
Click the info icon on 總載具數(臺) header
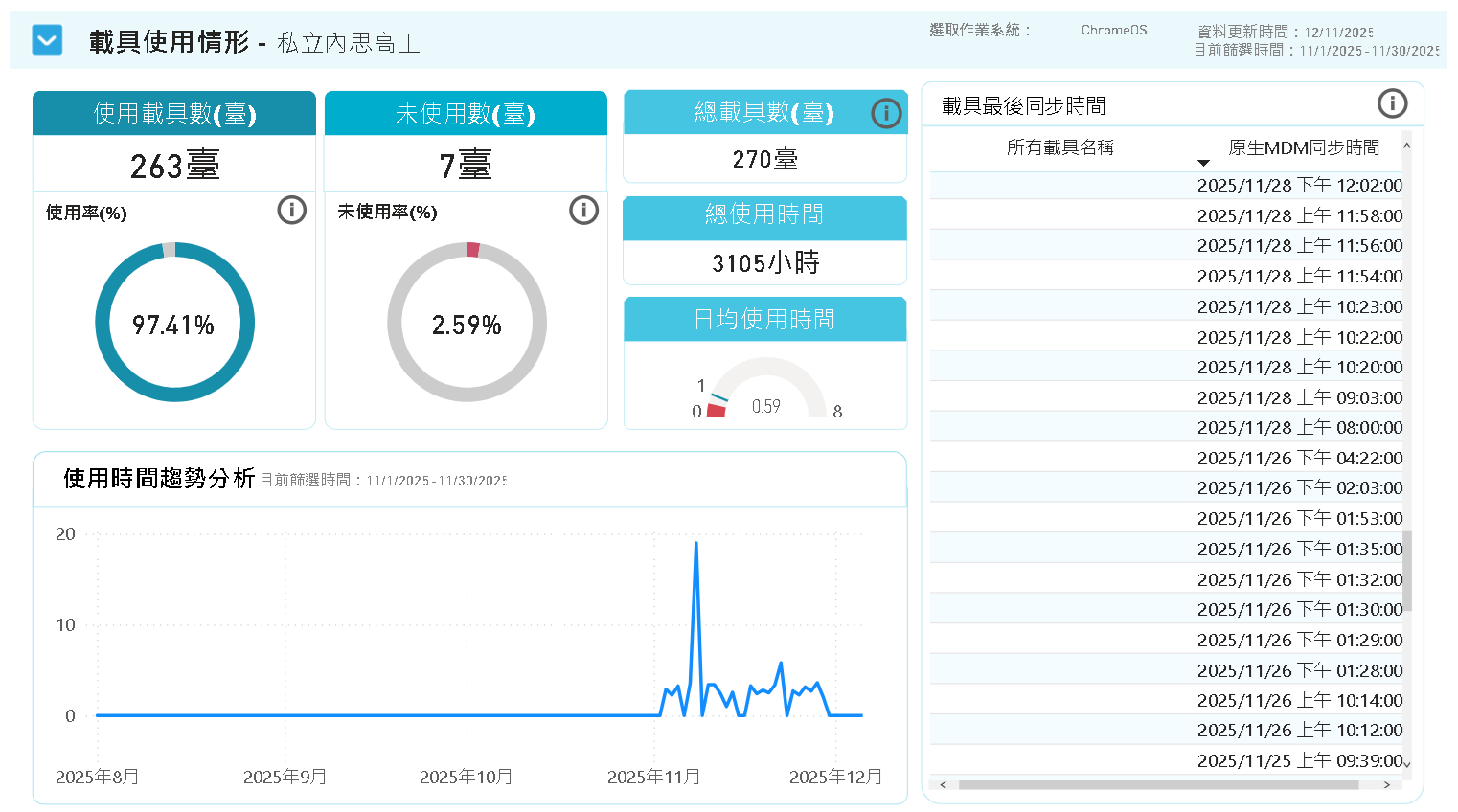(886, 113)
